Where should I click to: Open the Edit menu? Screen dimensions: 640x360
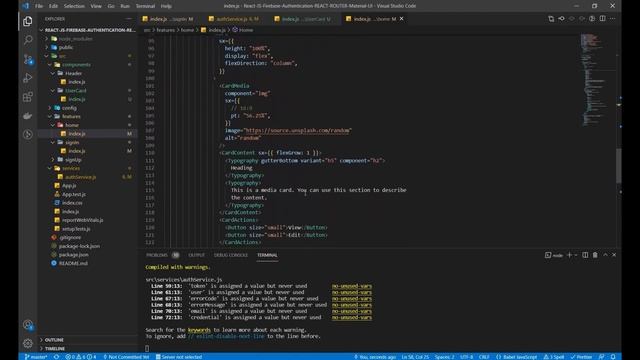tap(53, 6)
